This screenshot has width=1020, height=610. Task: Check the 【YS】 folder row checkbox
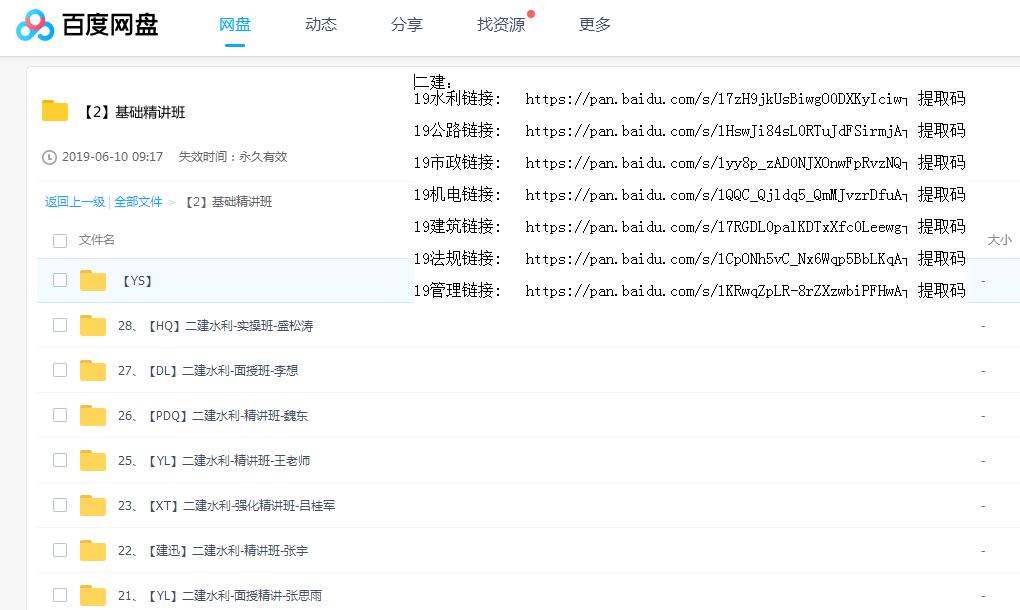coord(60,281)
